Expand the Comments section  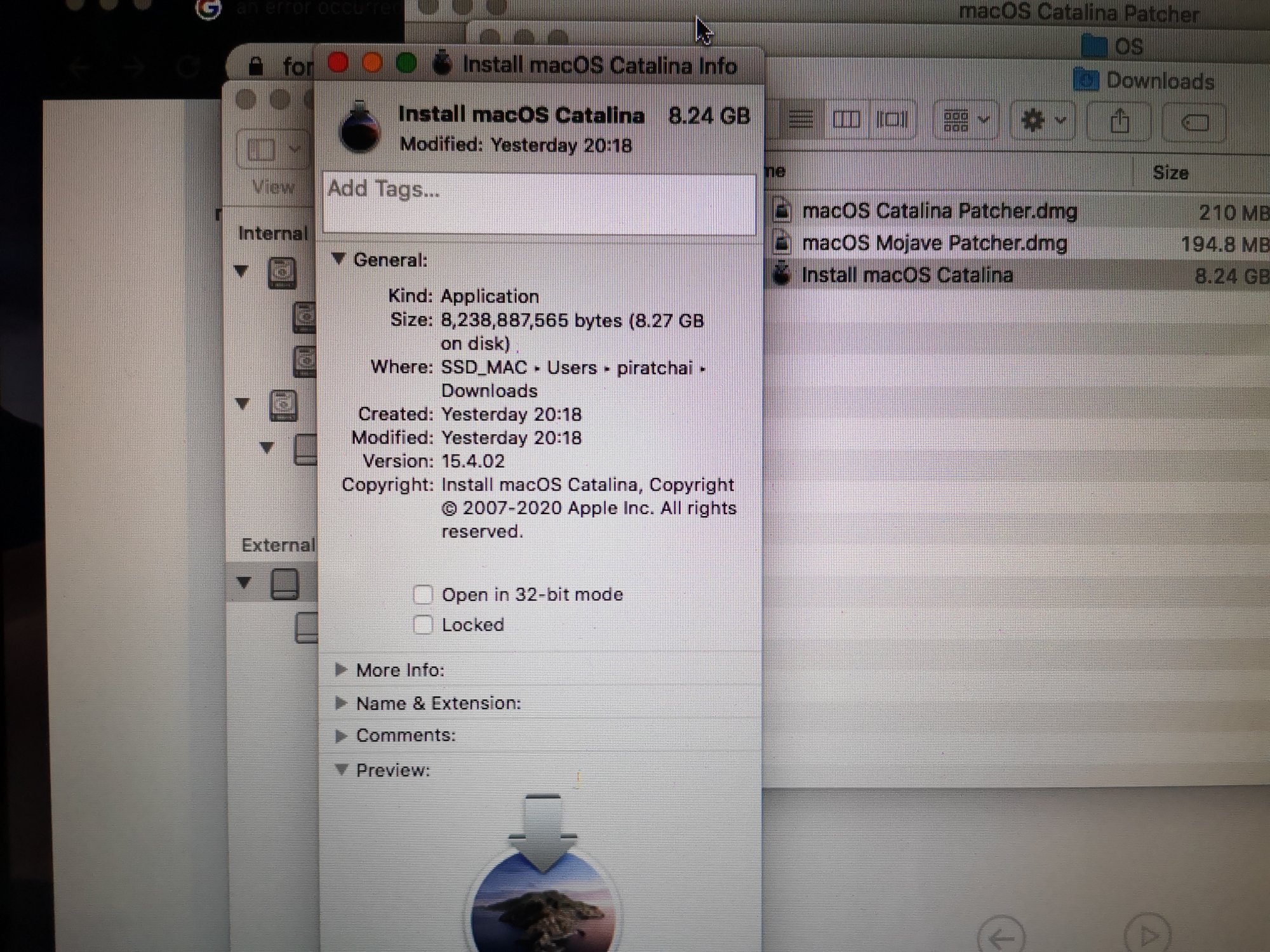point(341,735)
